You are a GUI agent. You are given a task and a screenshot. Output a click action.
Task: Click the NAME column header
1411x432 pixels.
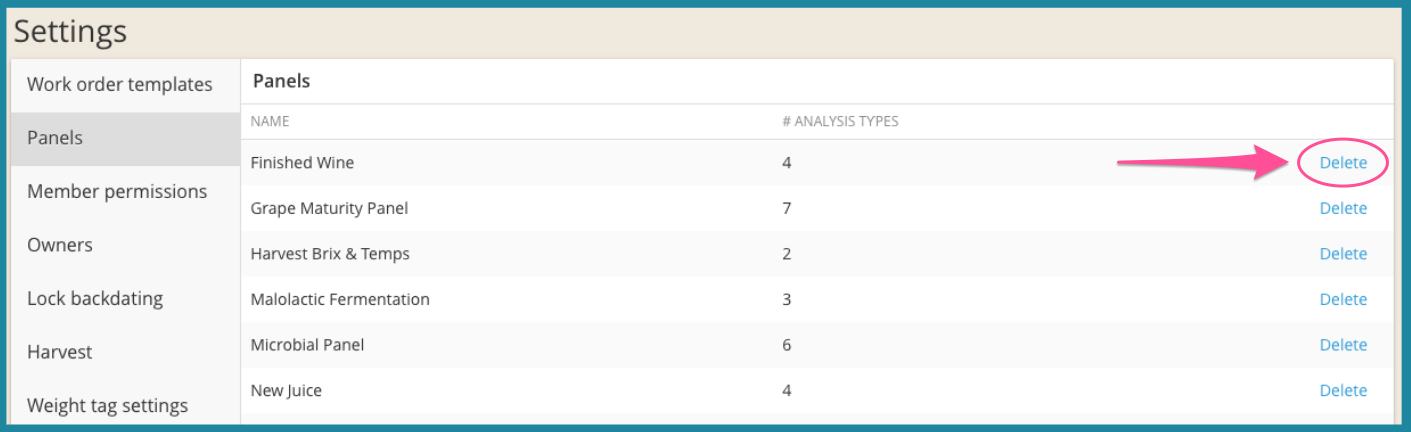pyautogui.click(x=270, y=122)
